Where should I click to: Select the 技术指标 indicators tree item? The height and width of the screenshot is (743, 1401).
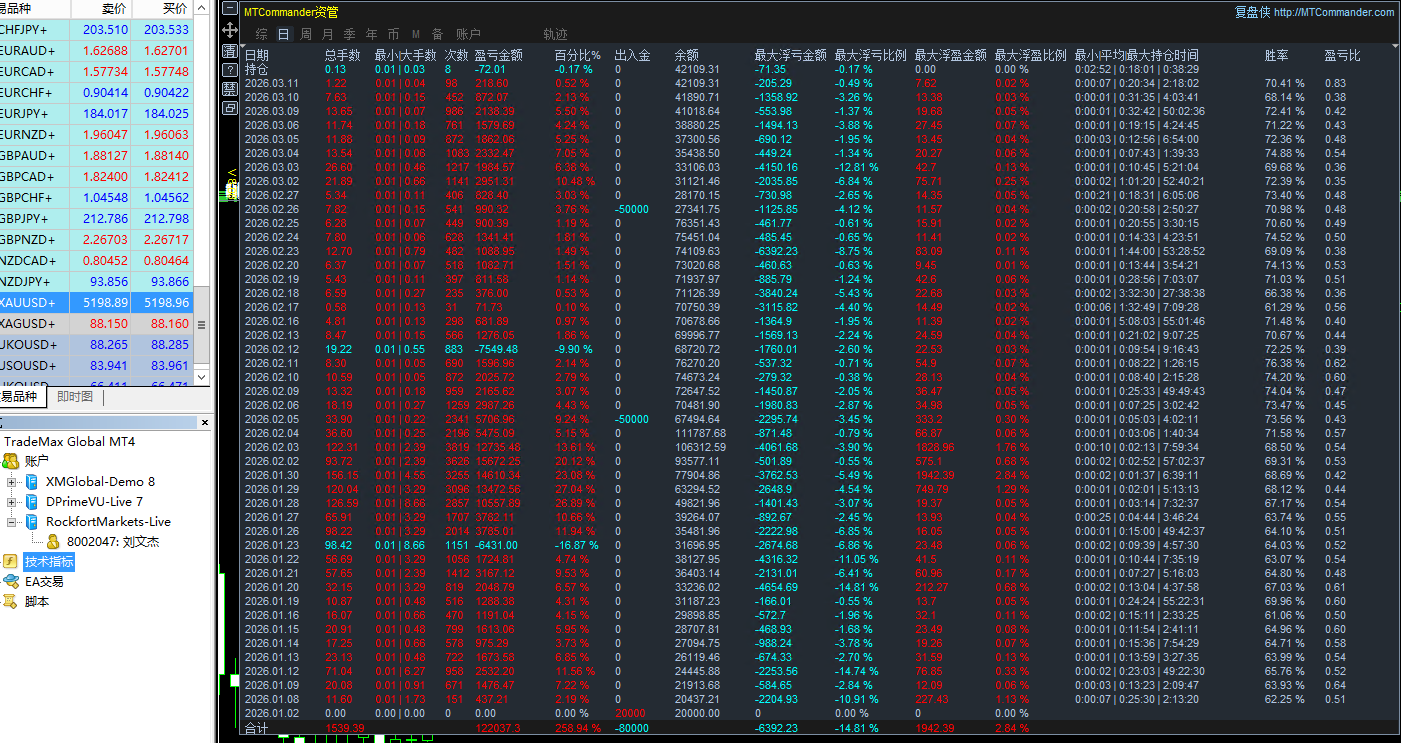click(49, 562)
